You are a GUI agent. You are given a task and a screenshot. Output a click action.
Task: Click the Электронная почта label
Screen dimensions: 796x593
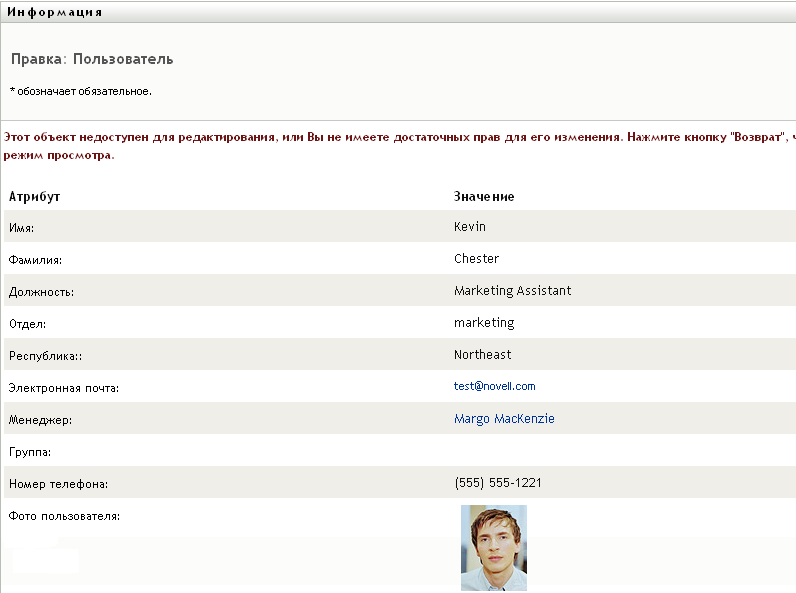[x=63, y=388]
